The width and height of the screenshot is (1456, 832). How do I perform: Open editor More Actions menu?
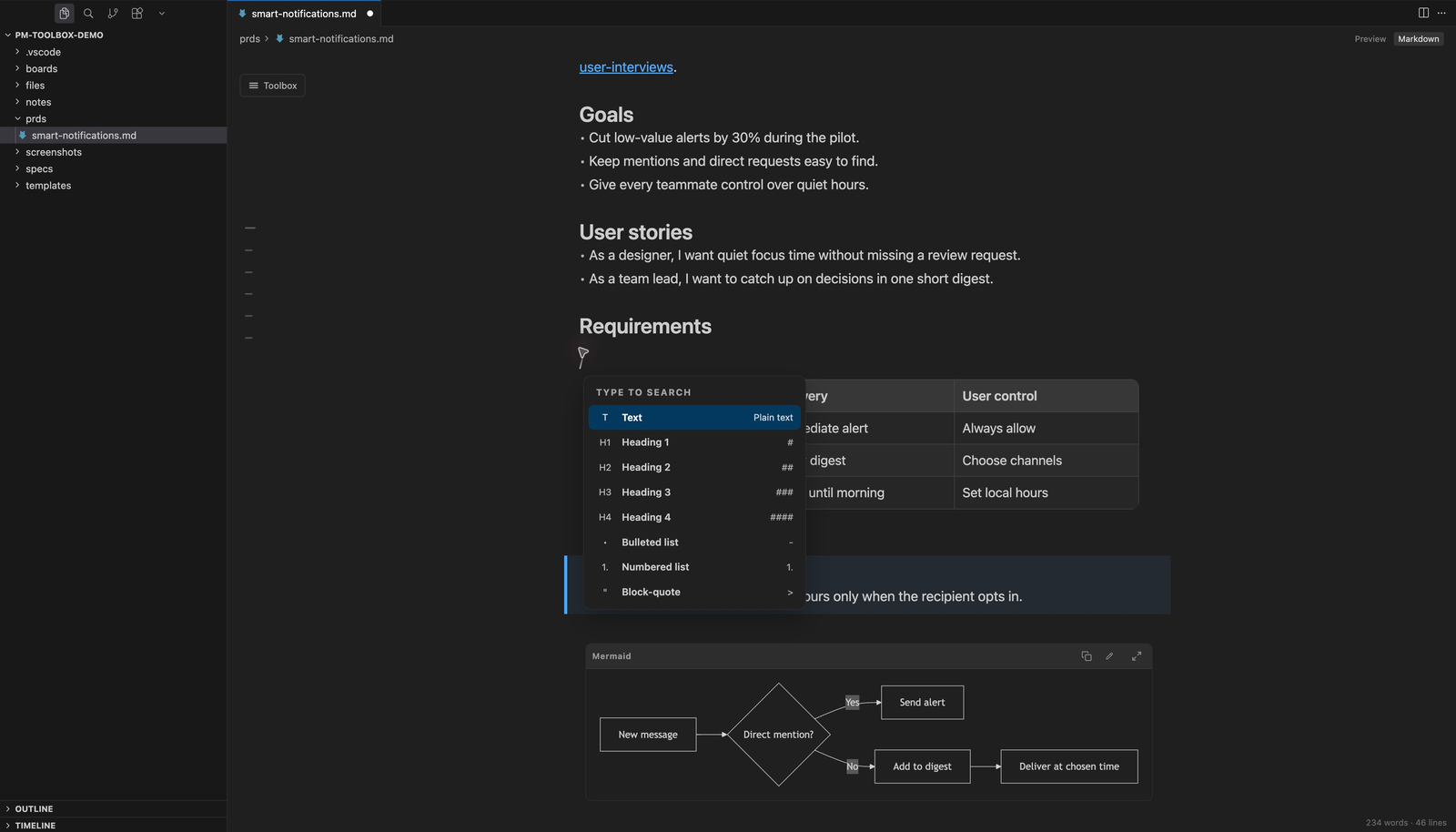tap(1441, 13)
